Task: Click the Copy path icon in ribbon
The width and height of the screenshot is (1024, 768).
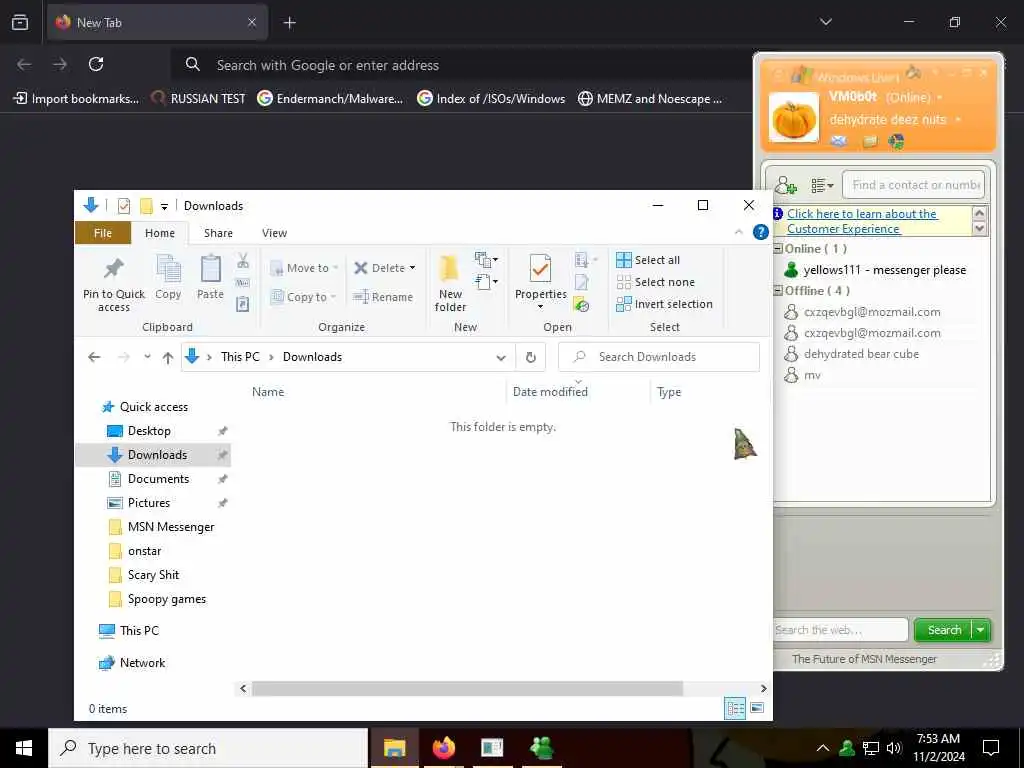Action: tap(243, 283)
